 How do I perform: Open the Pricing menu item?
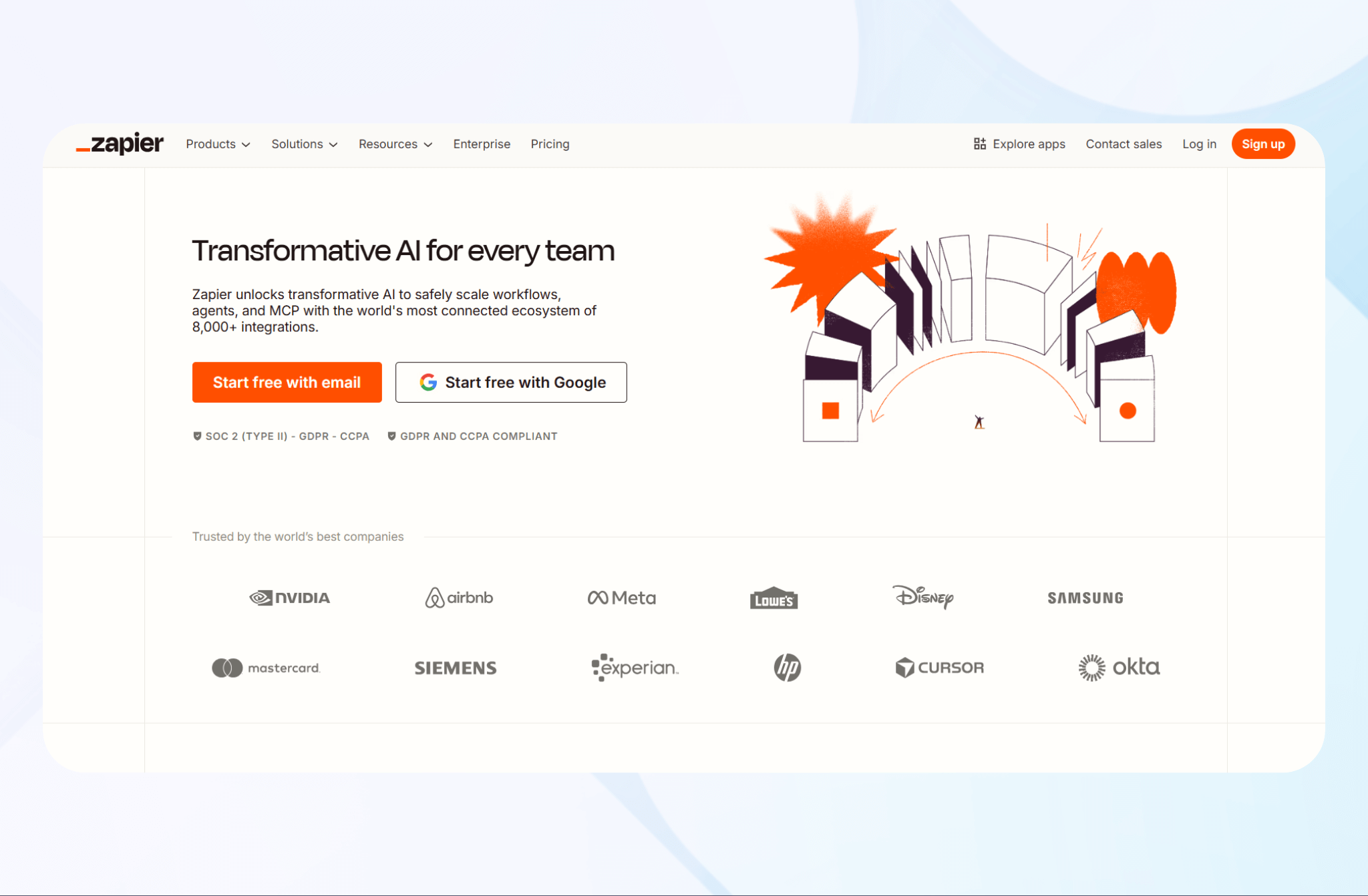(x=550, y=144)
